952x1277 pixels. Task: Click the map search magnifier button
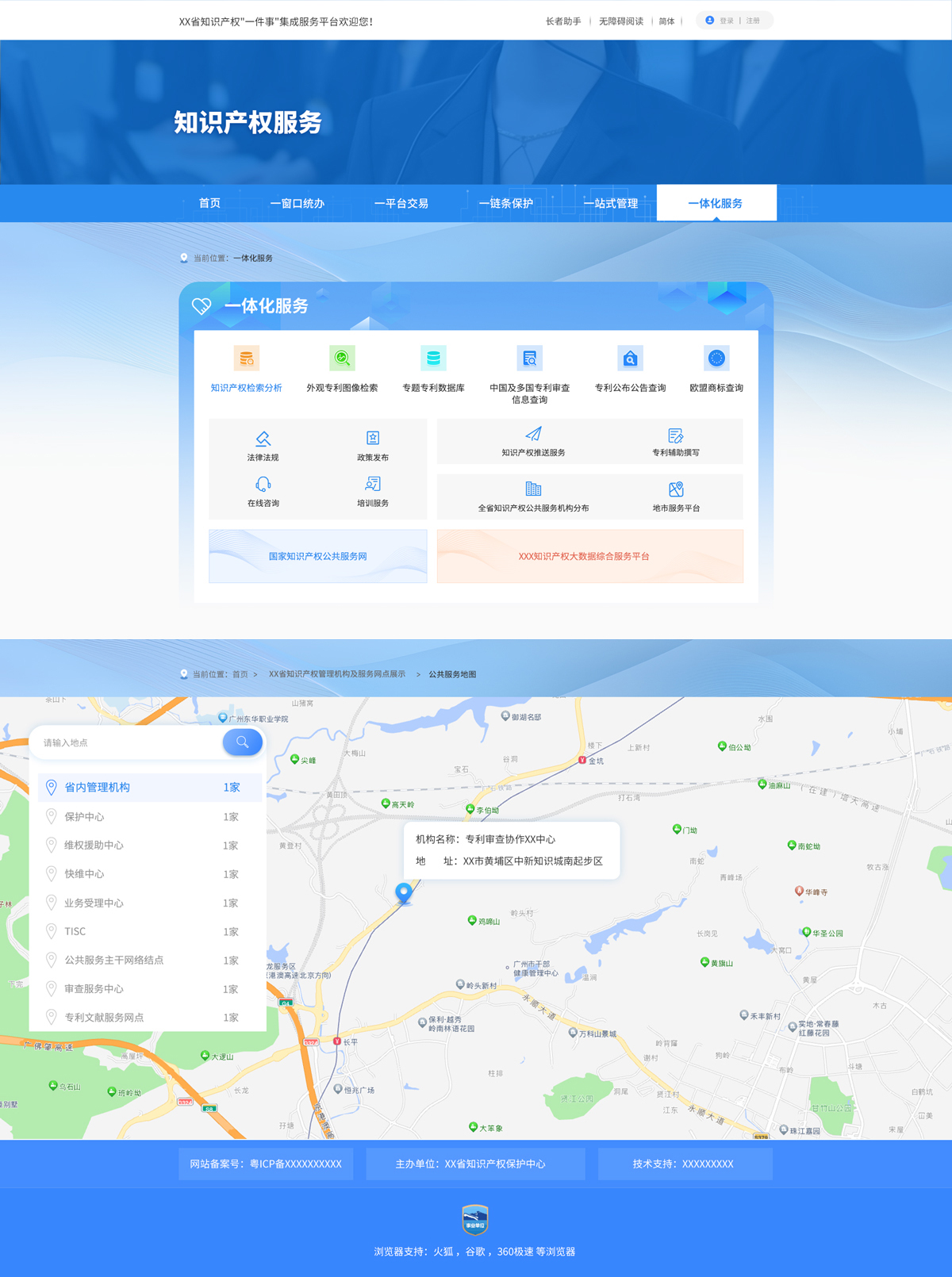(x=243, y=742)
